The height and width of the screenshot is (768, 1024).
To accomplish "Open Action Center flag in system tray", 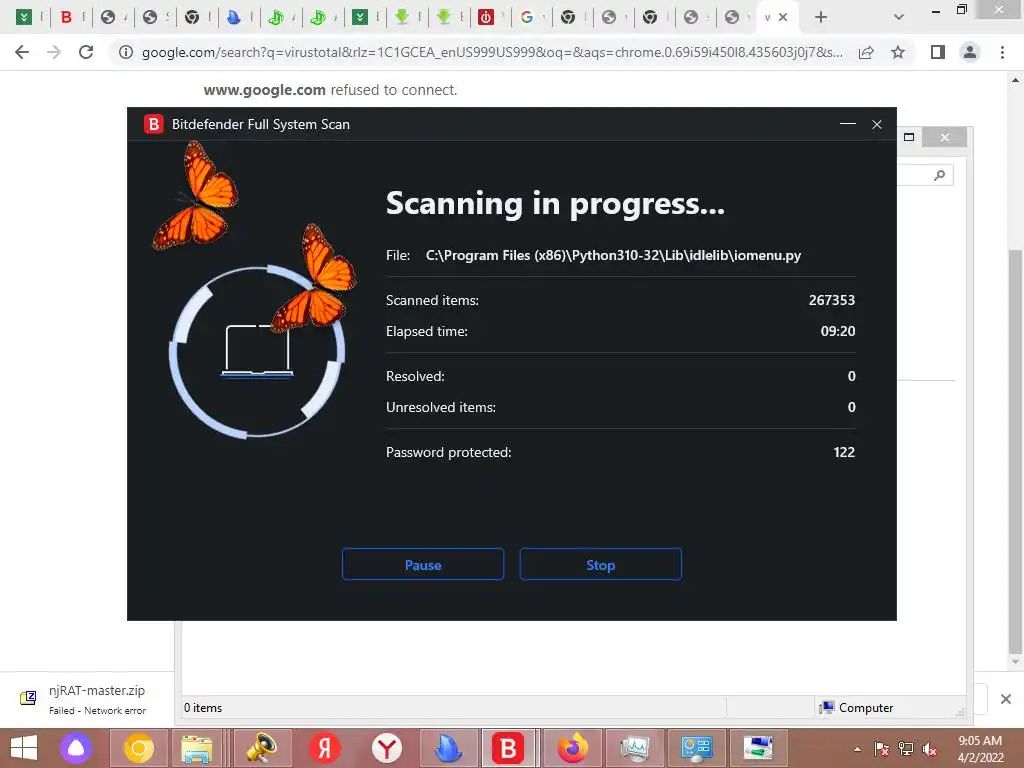I will coord(881,749).
